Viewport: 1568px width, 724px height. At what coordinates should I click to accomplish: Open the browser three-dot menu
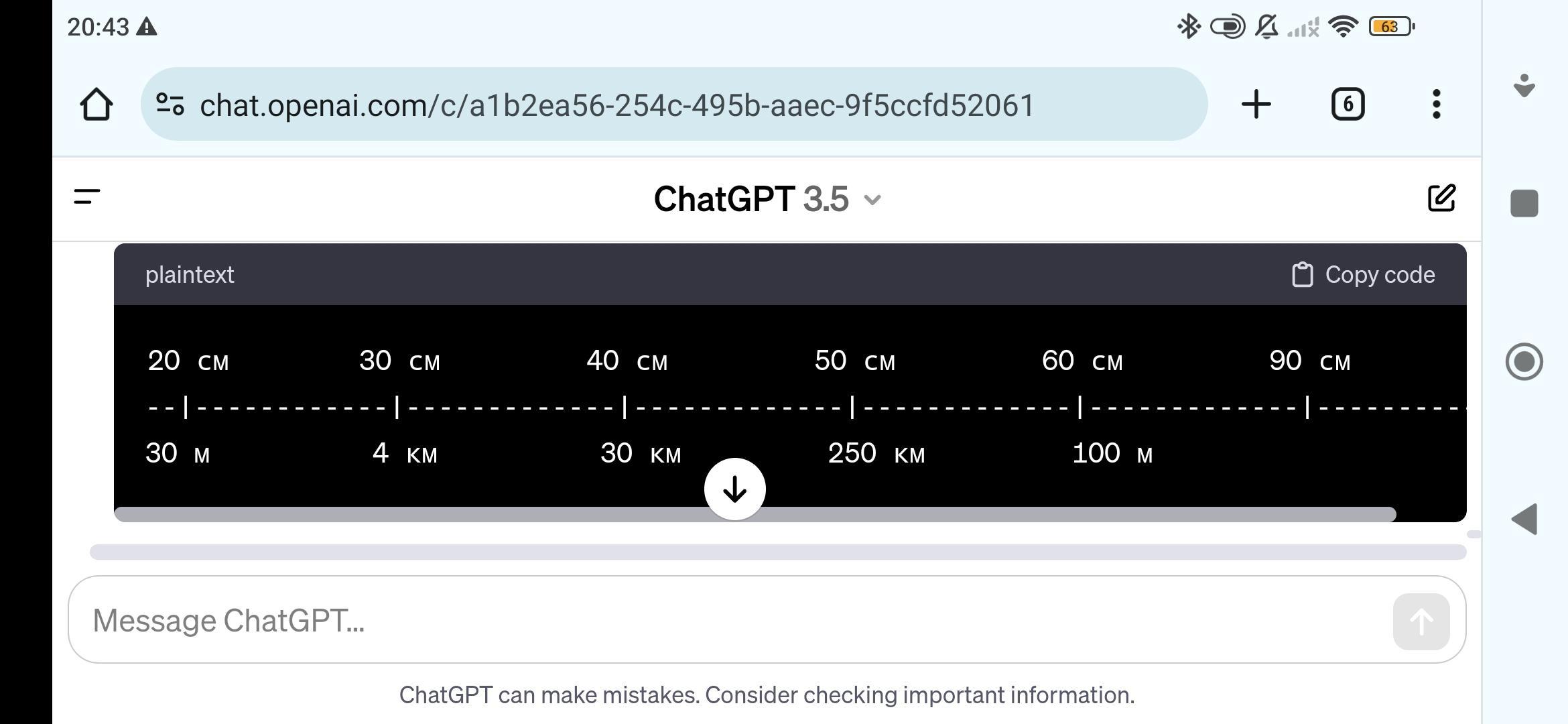[x=1436, y=105]
